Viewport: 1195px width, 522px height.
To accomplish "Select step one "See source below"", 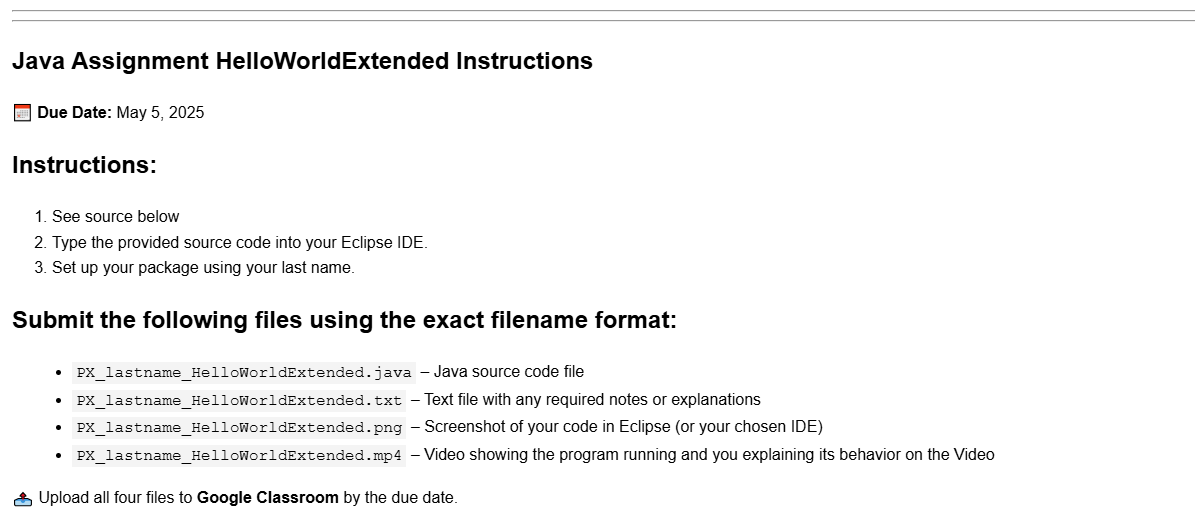I will tap(115, 216).
